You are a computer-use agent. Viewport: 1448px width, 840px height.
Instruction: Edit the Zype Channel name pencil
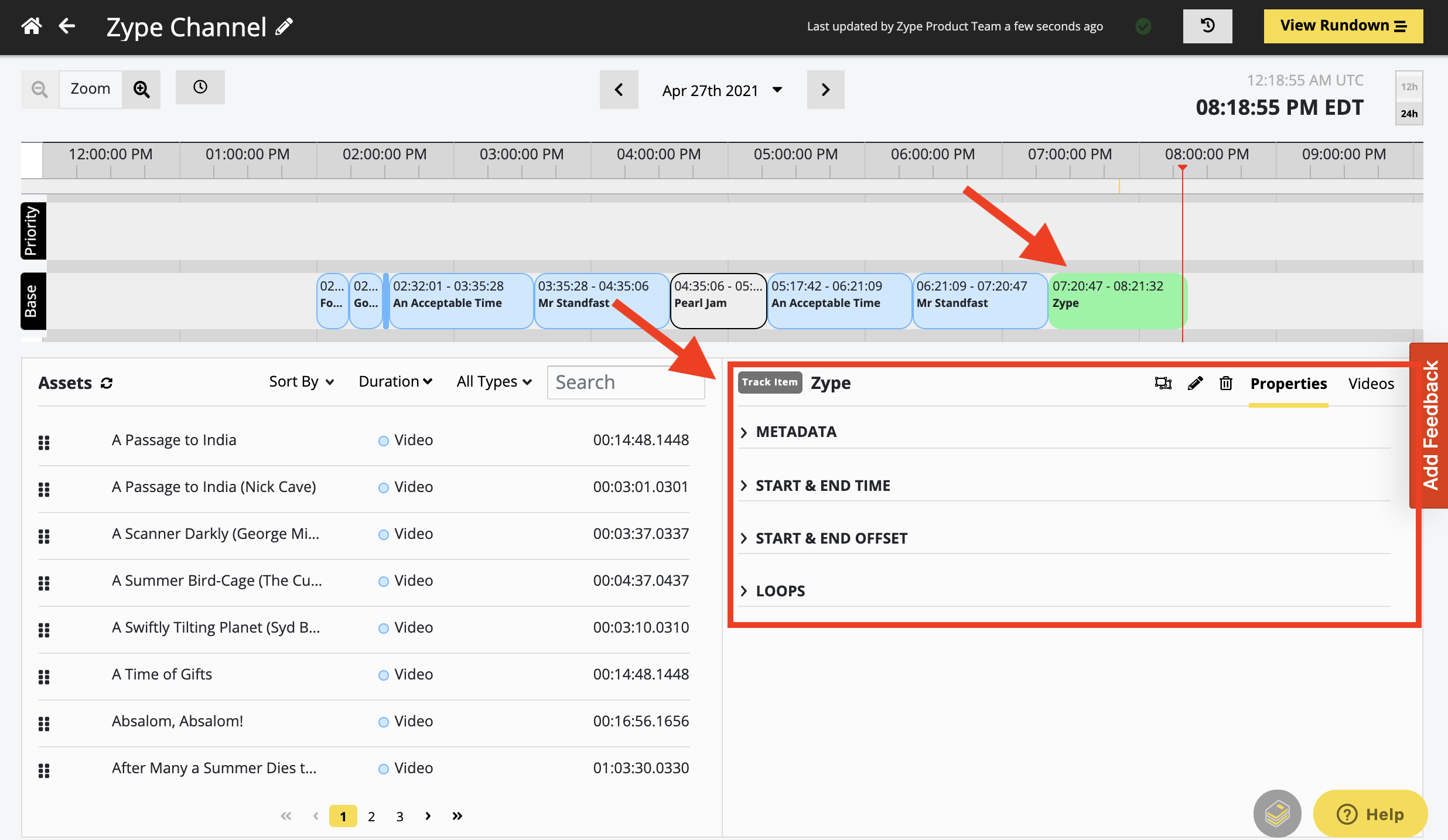point(285,27)
